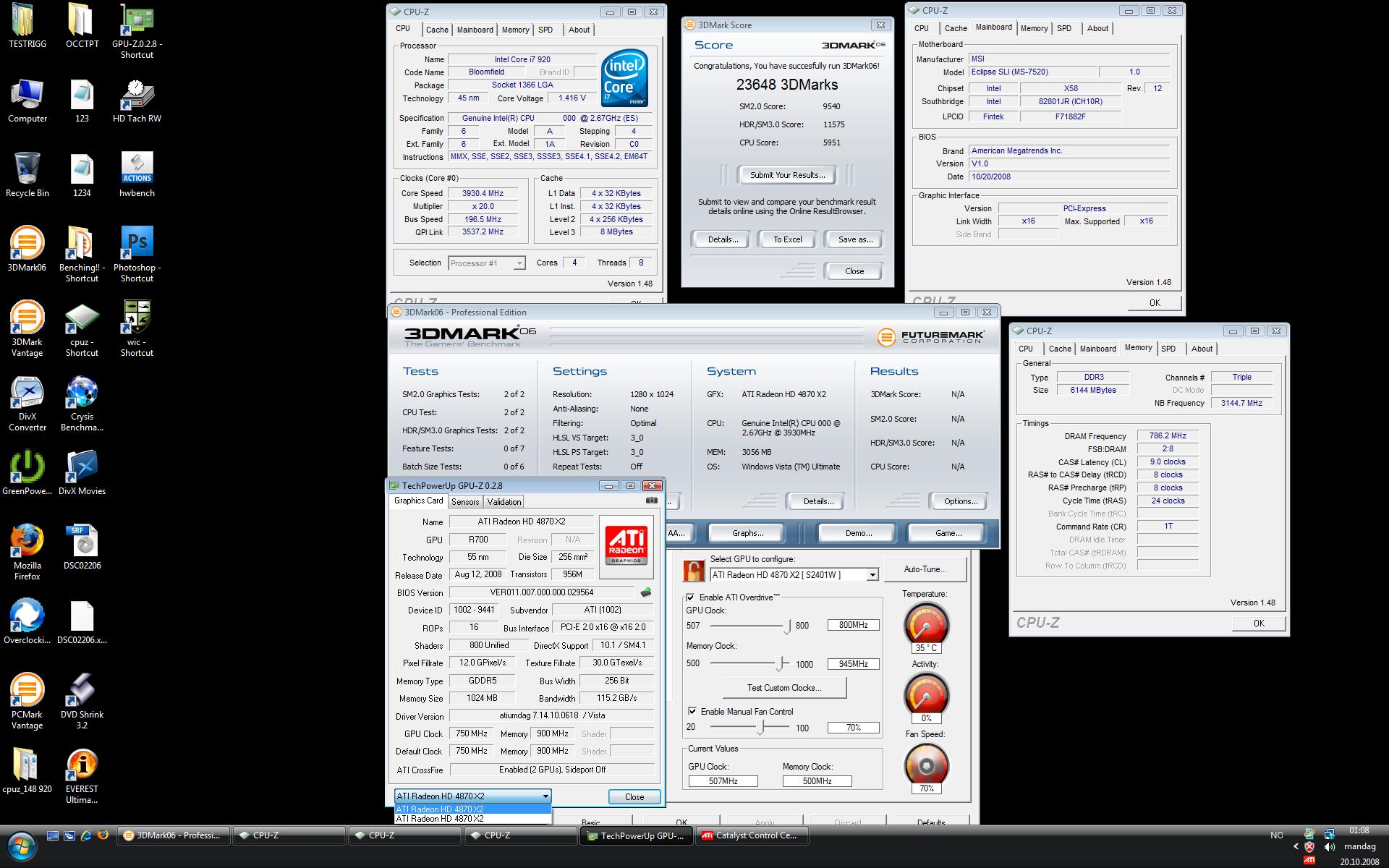
Task: Click Firefox quick launch icon in taskbar
Action: point(103,835)
